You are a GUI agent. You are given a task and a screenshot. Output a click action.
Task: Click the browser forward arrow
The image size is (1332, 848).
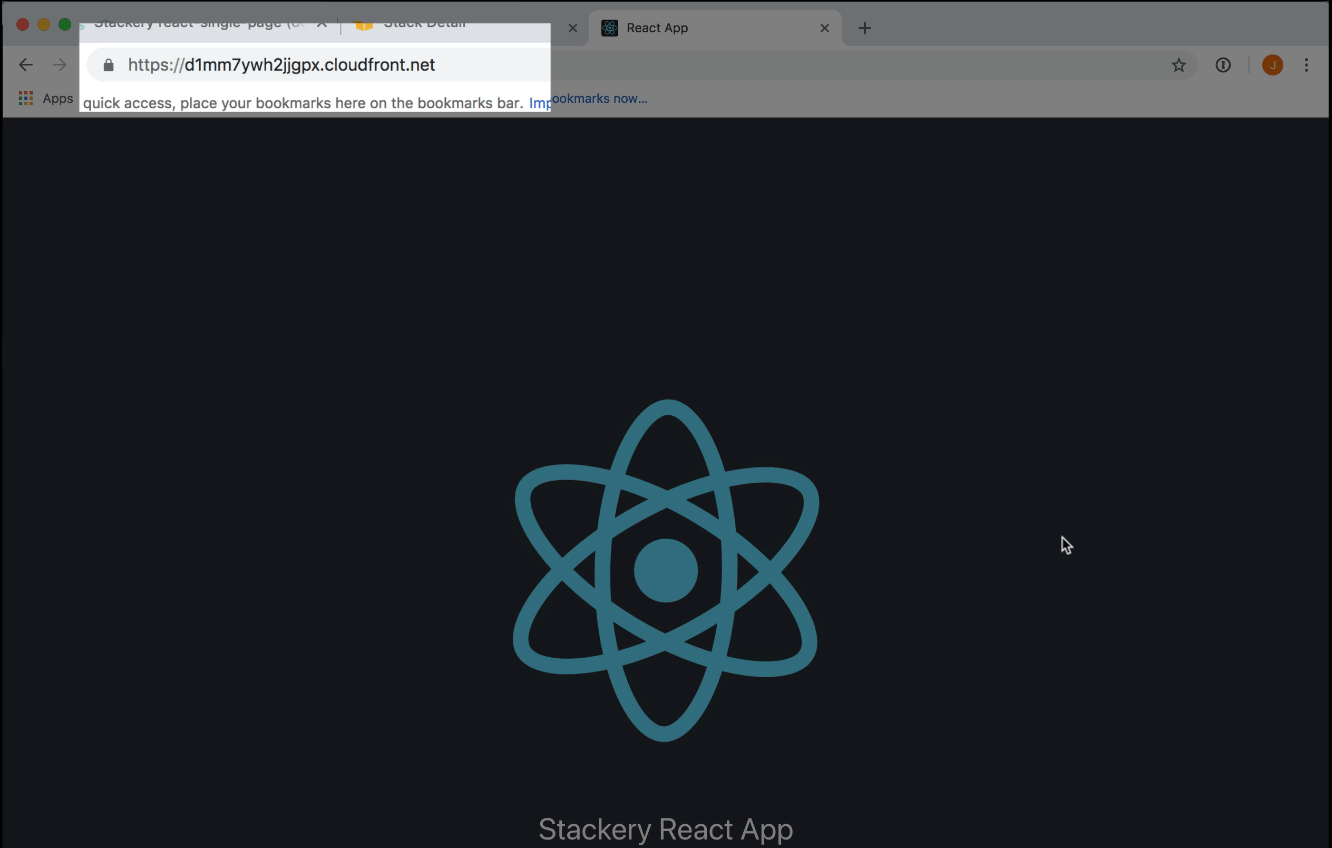point(60,65)
